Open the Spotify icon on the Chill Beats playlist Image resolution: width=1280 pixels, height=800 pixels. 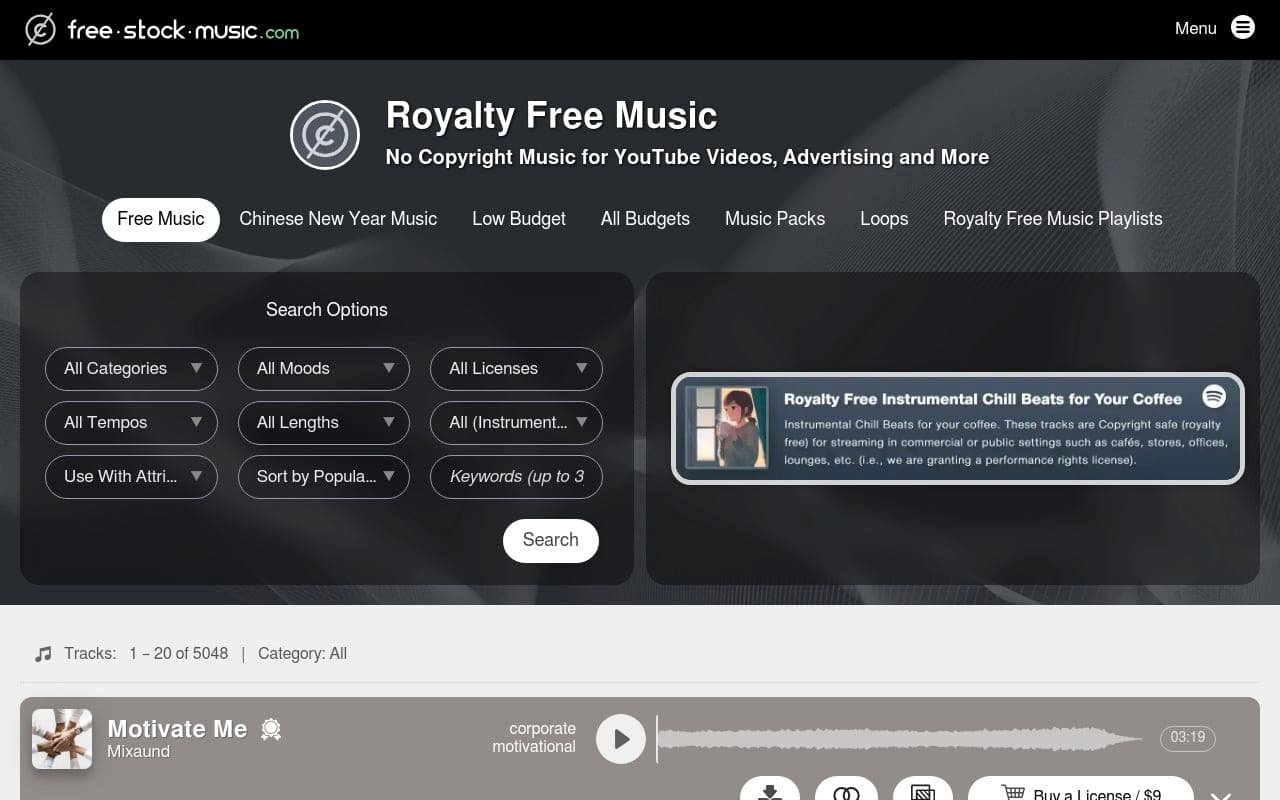click(1214, 396)
